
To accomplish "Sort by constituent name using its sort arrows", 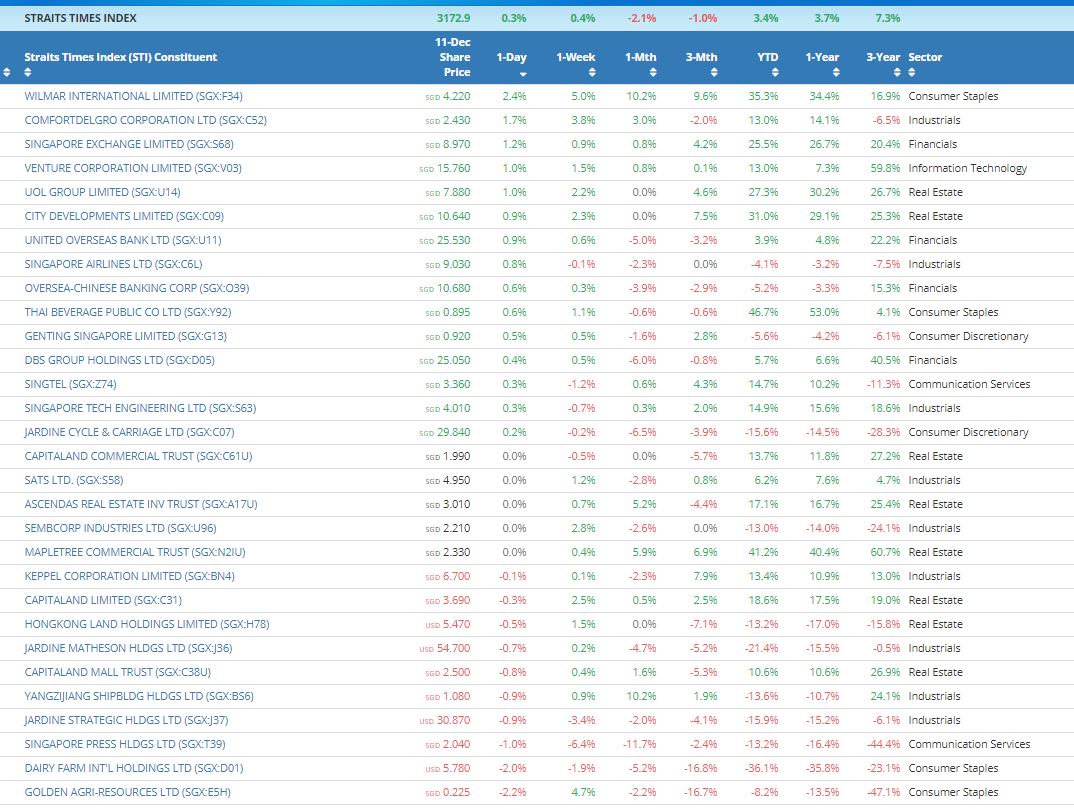I will pos(27,72).
